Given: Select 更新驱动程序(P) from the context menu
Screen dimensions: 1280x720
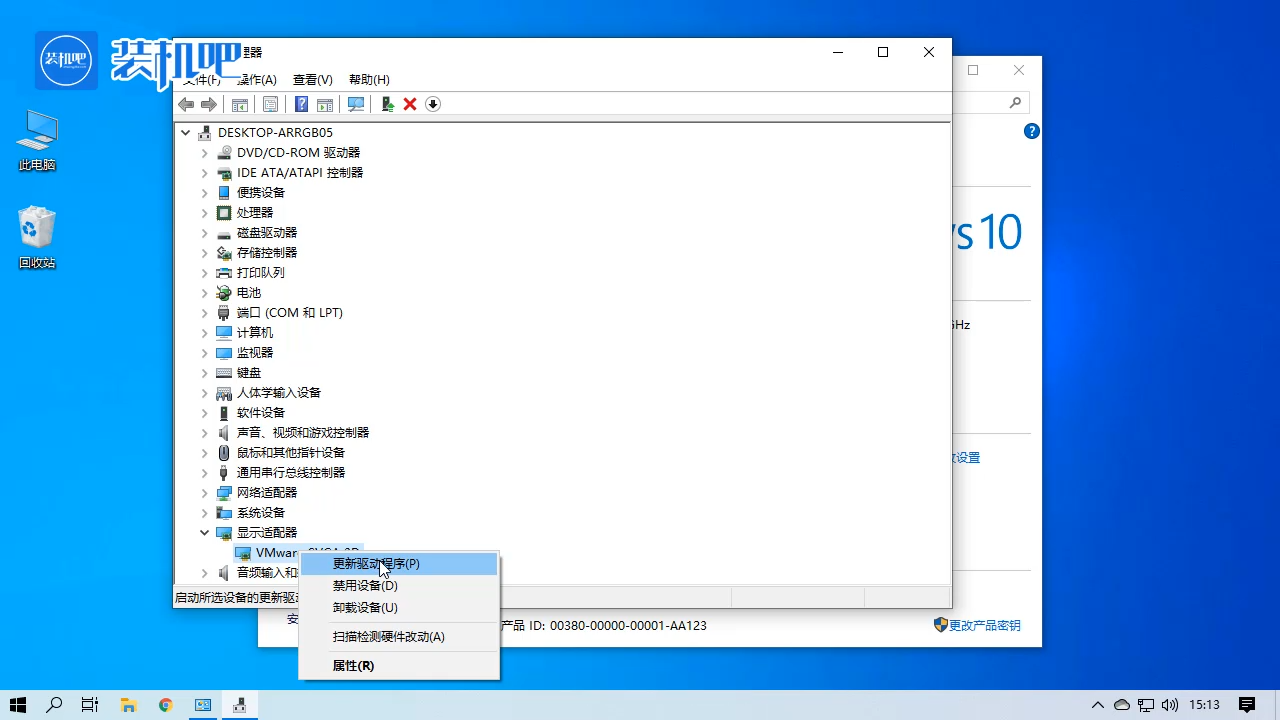Looking at the screenshot, I should pyautogui.click(x=376, y=563).
